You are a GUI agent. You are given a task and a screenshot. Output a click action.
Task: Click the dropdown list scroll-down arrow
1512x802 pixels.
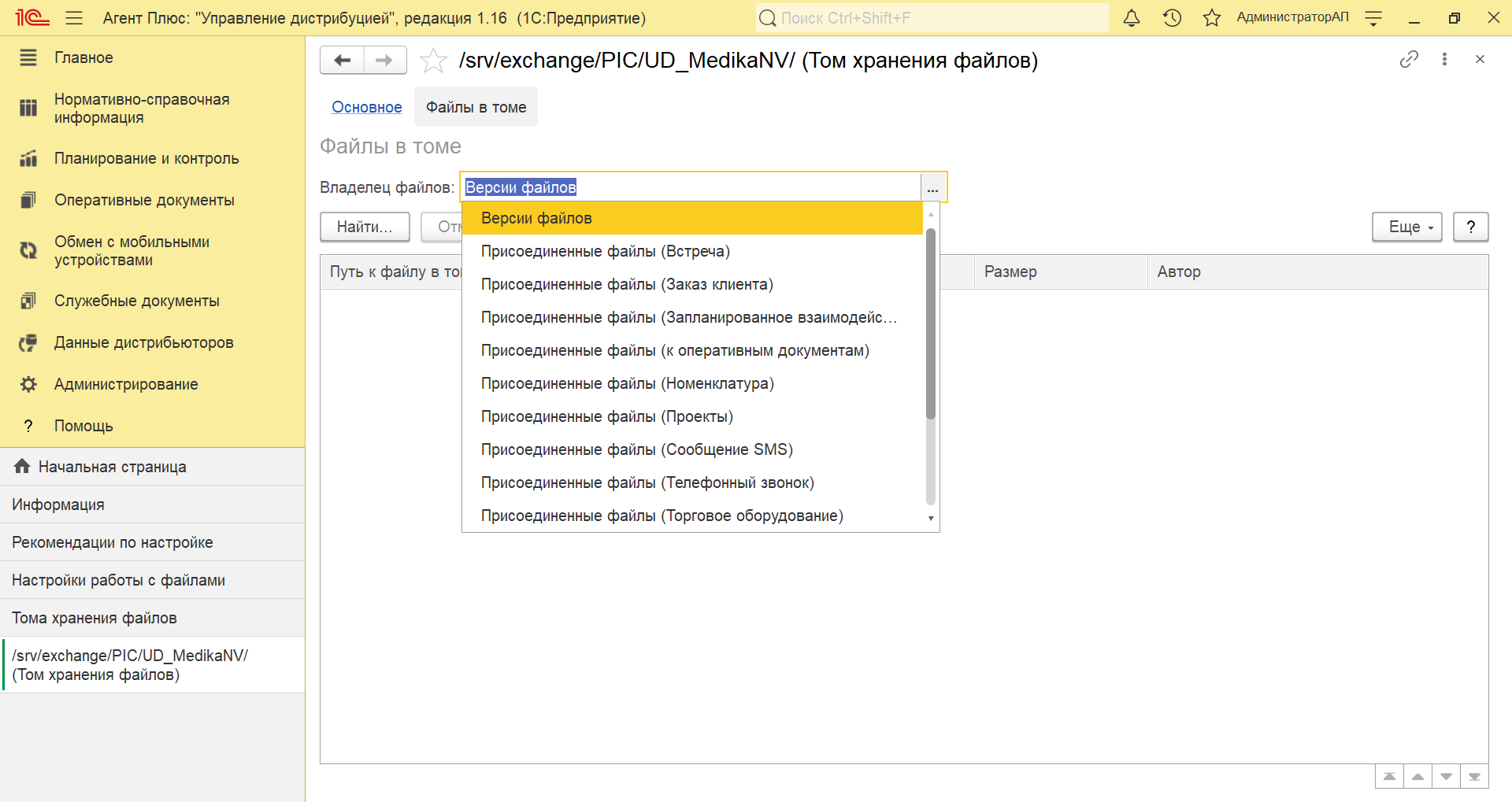pos(931,518)
